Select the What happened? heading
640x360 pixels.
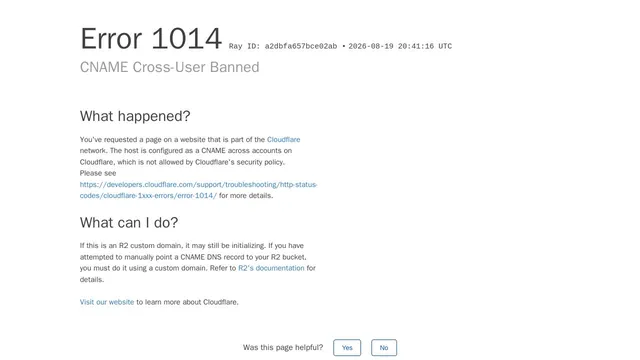point(135,116)
